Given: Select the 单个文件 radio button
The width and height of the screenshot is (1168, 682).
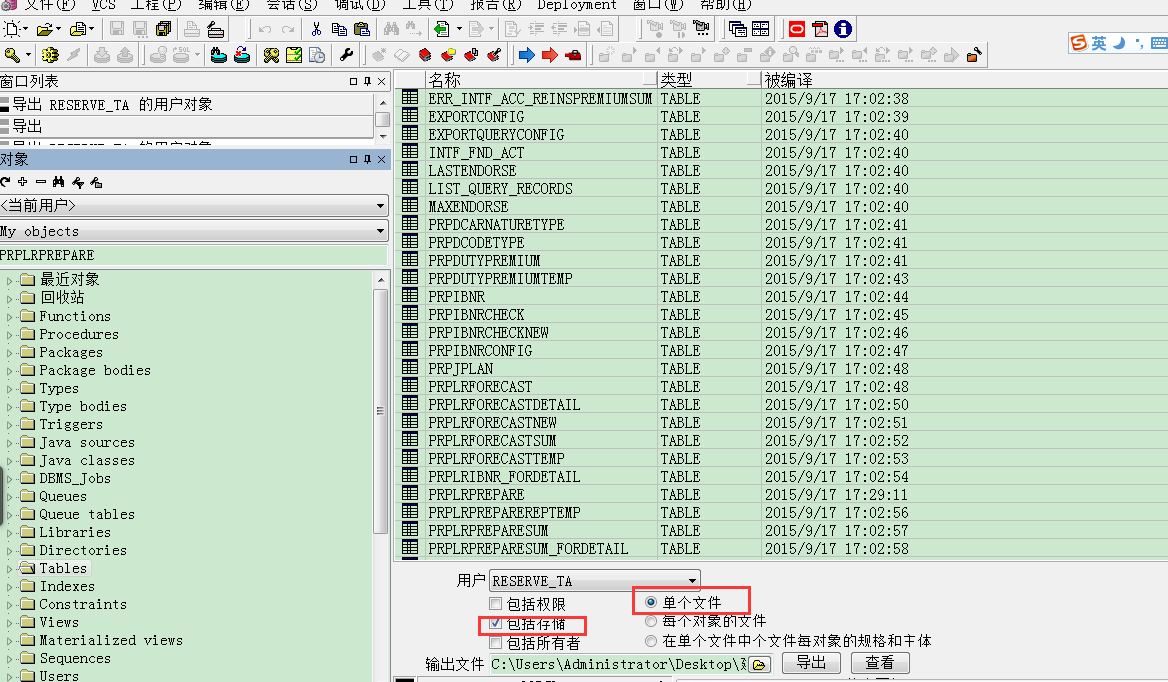Looking at the screenshot, I should 651,602.
